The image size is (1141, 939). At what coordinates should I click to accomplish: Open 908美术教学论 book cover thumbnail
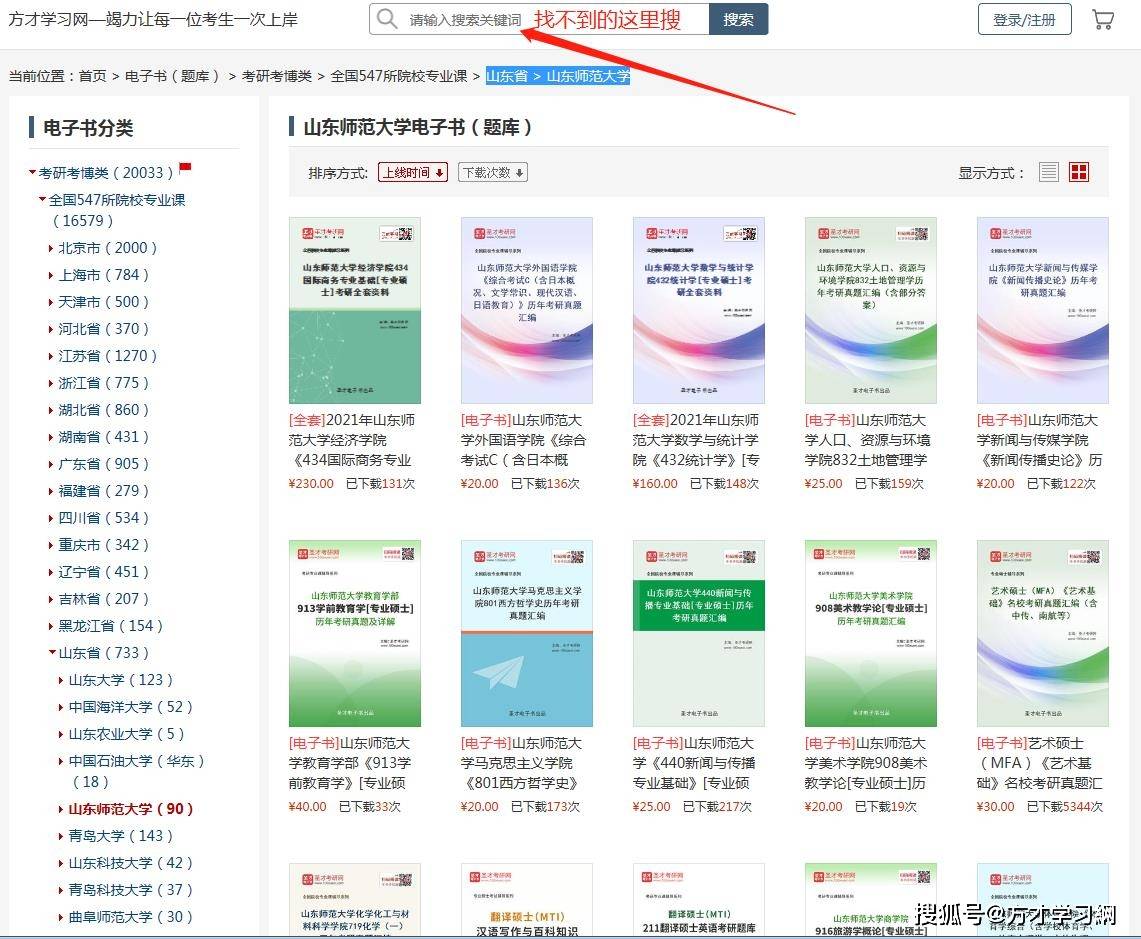(870, 633)
